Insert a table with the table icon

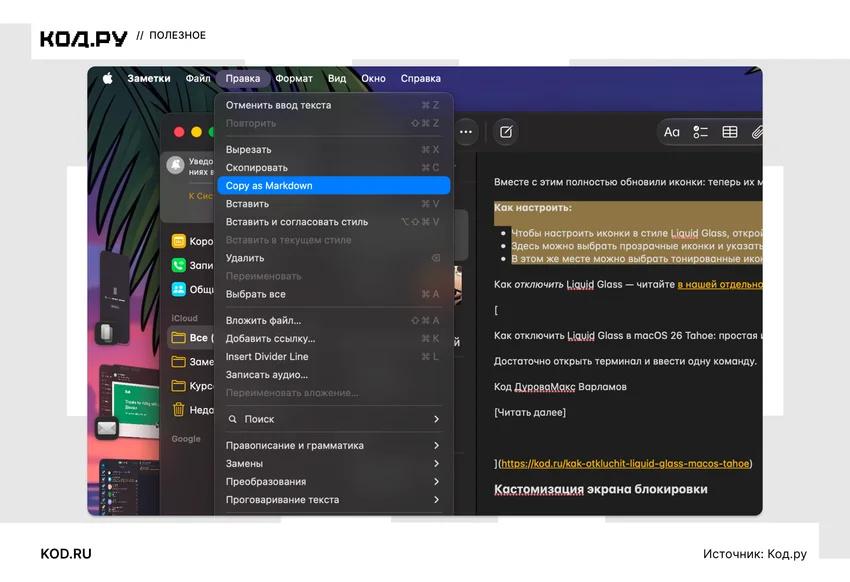pos(730,132)
